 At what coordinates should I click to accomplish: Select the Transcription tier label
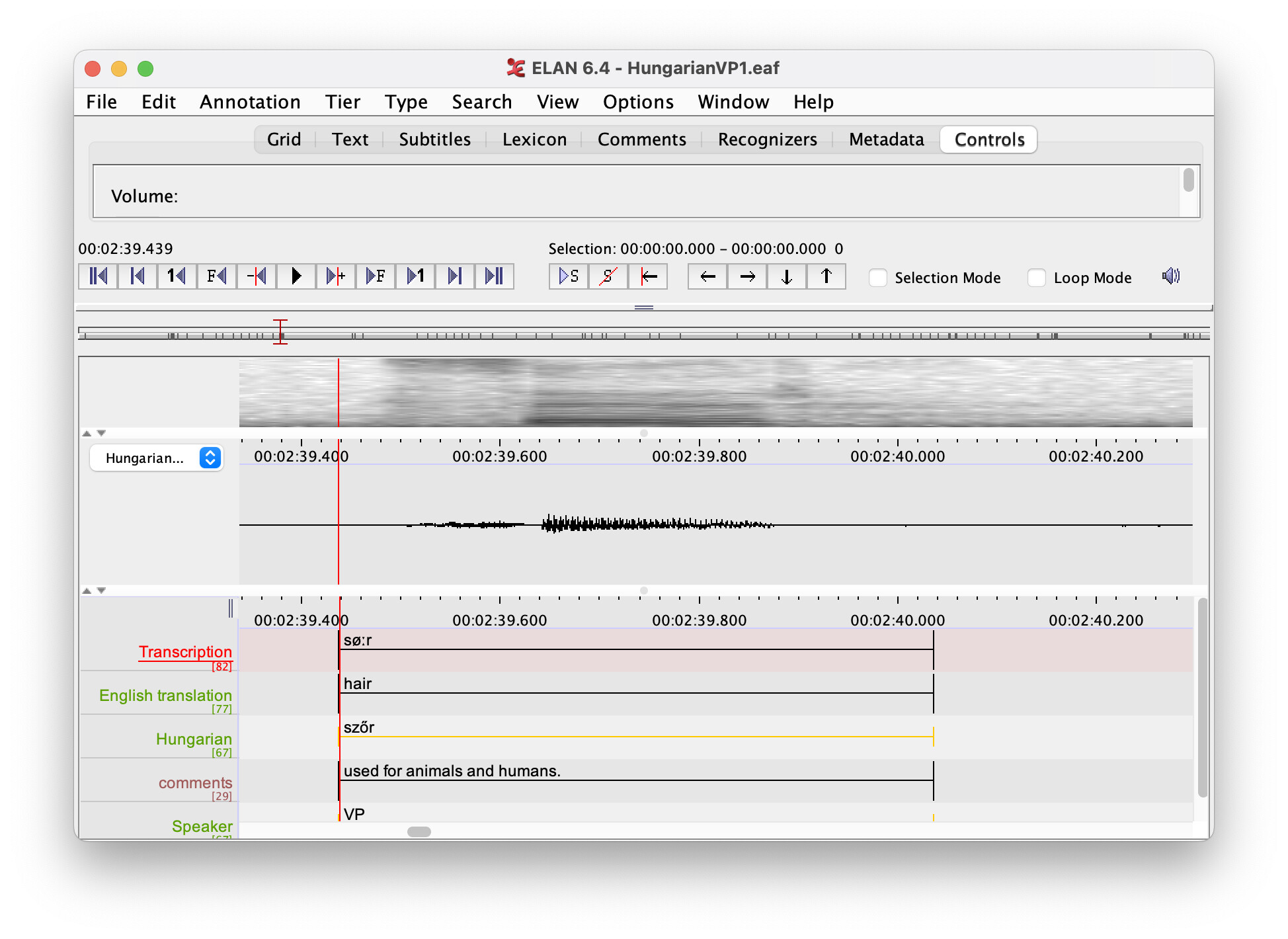click(x=185, y=652)
